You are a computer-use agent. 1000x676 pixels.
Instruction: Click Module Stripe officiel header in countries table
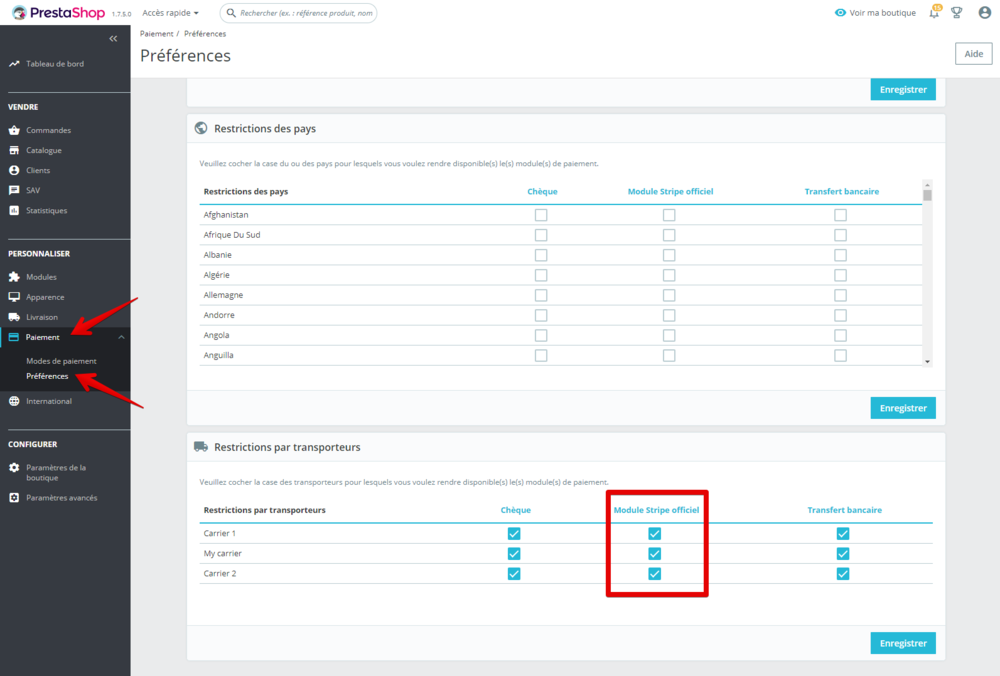click(x=670, y=191)
